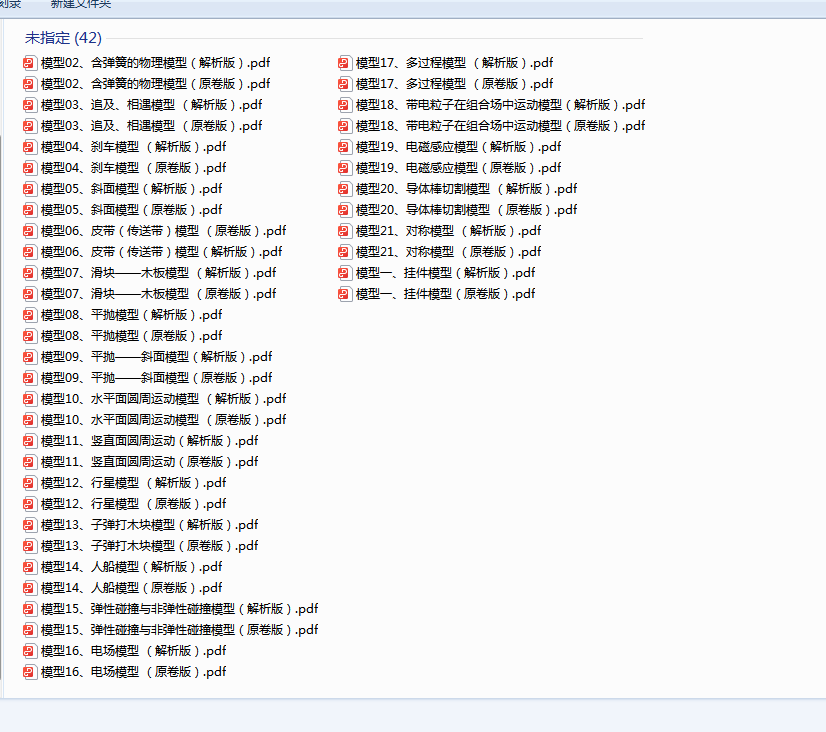Click PDF icon of 模型08、平抛模型（原卷版）
826x732 pixels.
[x=30, y=336]
